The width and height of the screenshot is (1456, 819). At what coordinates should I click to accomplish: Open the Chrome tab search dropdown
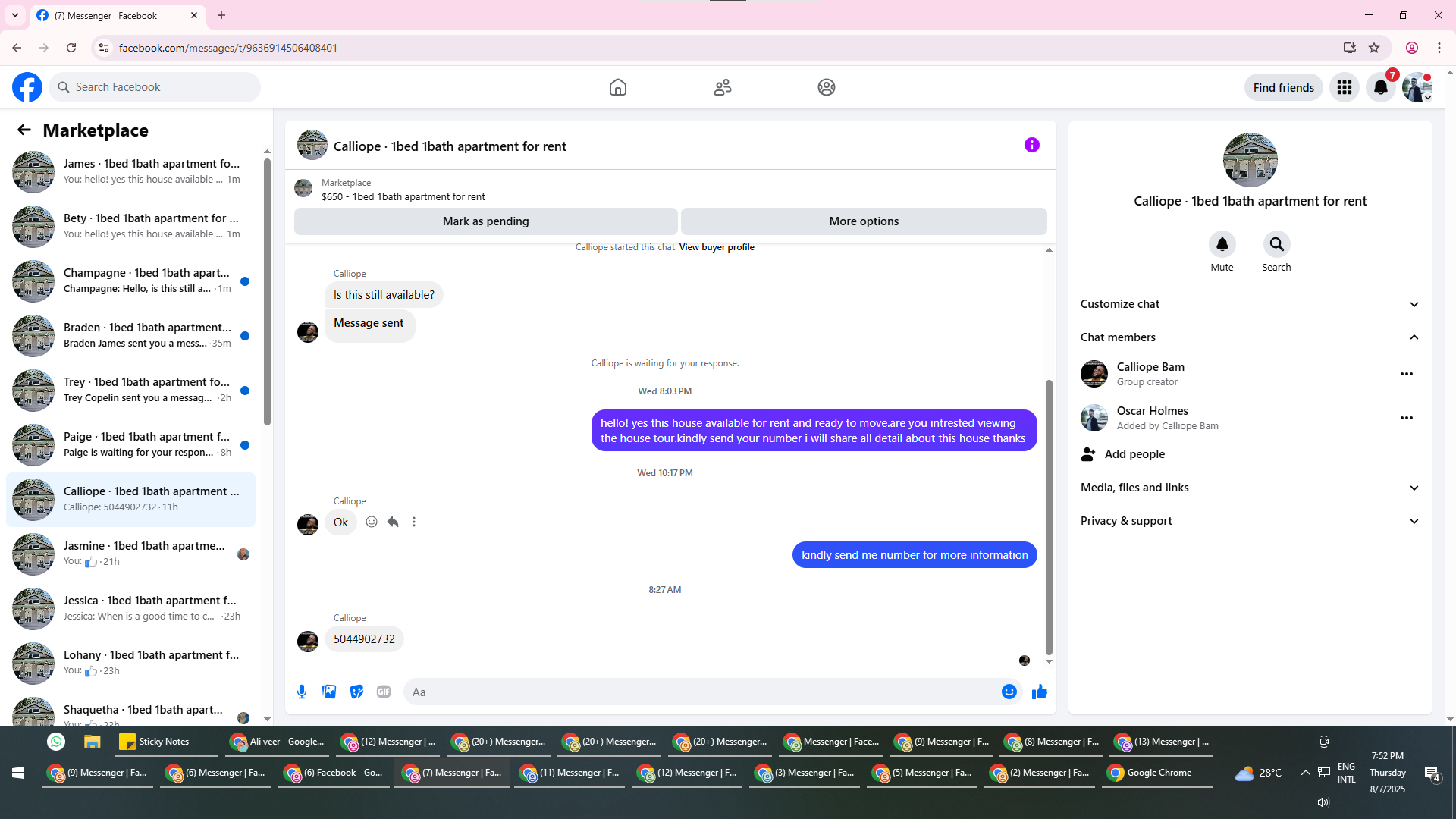(15, 15)
